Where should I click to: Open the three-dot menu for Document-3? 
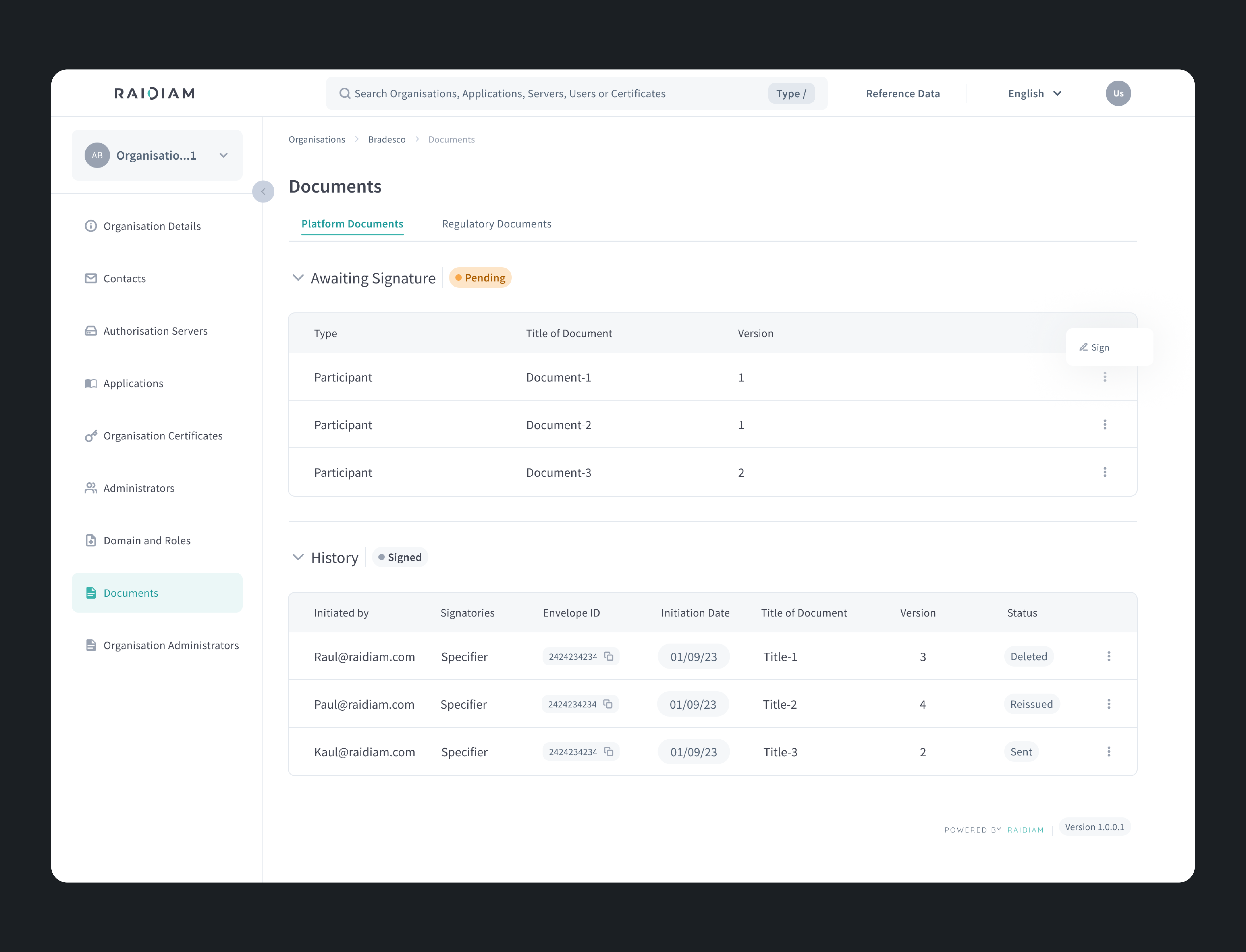pyautogui.click(x=1105, y=472)
